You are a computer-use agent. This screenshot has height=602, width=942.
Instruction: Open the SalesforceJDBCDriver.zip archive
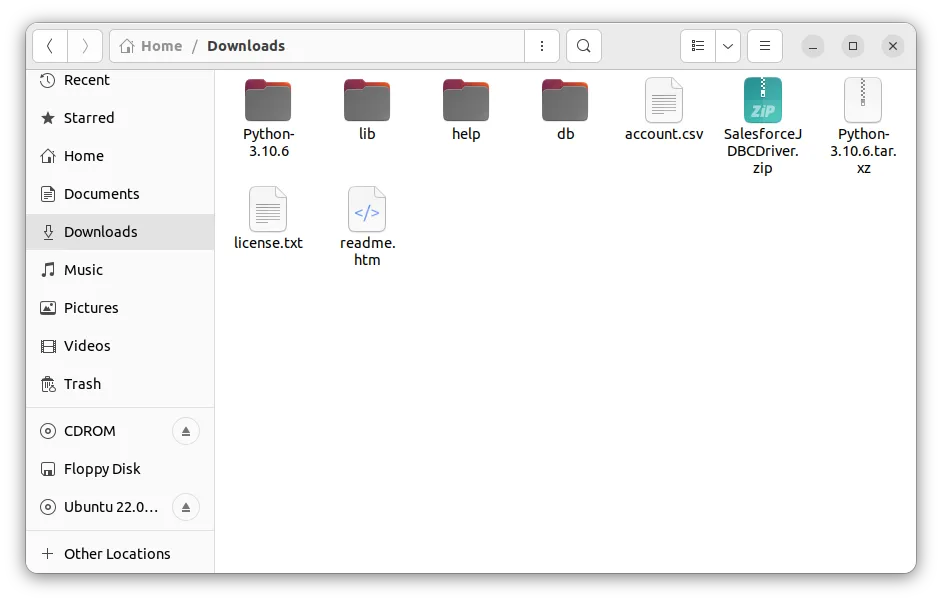(x=762, y=101)
